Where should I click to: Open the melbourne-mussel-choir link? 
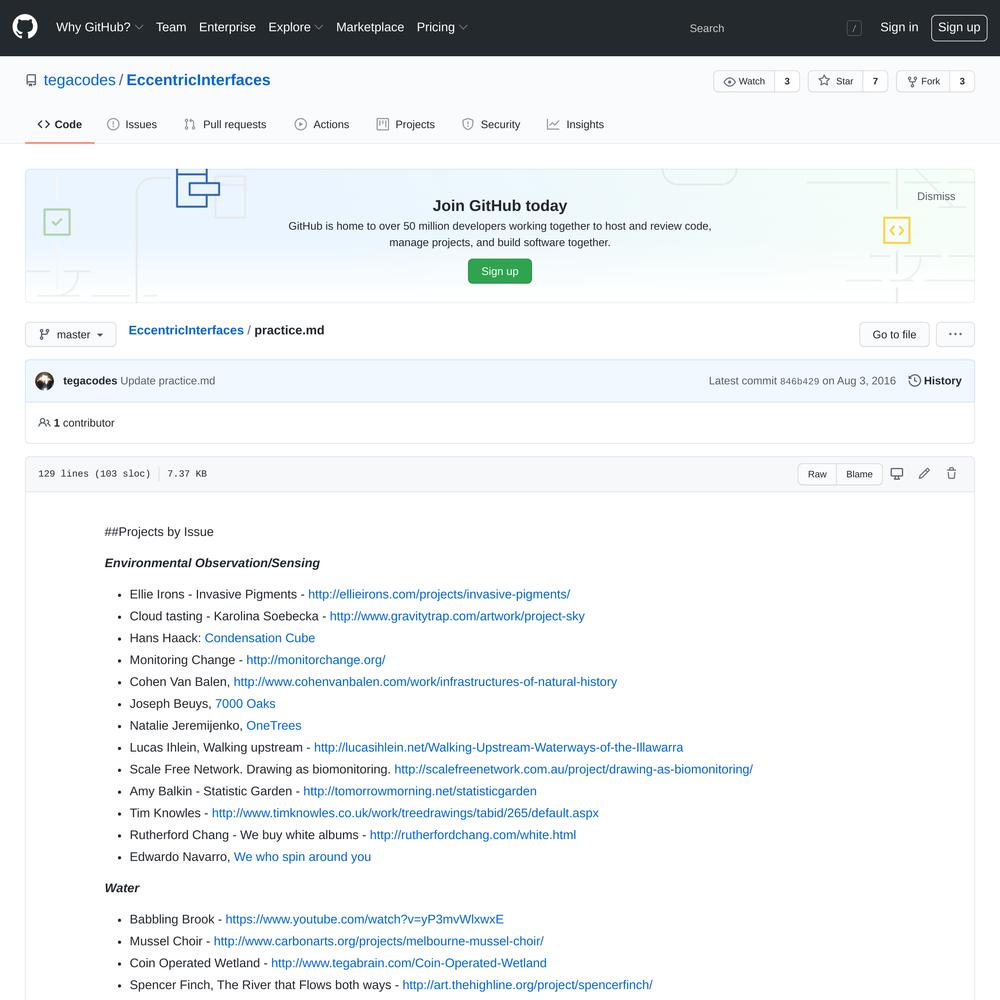click(378, 941)
